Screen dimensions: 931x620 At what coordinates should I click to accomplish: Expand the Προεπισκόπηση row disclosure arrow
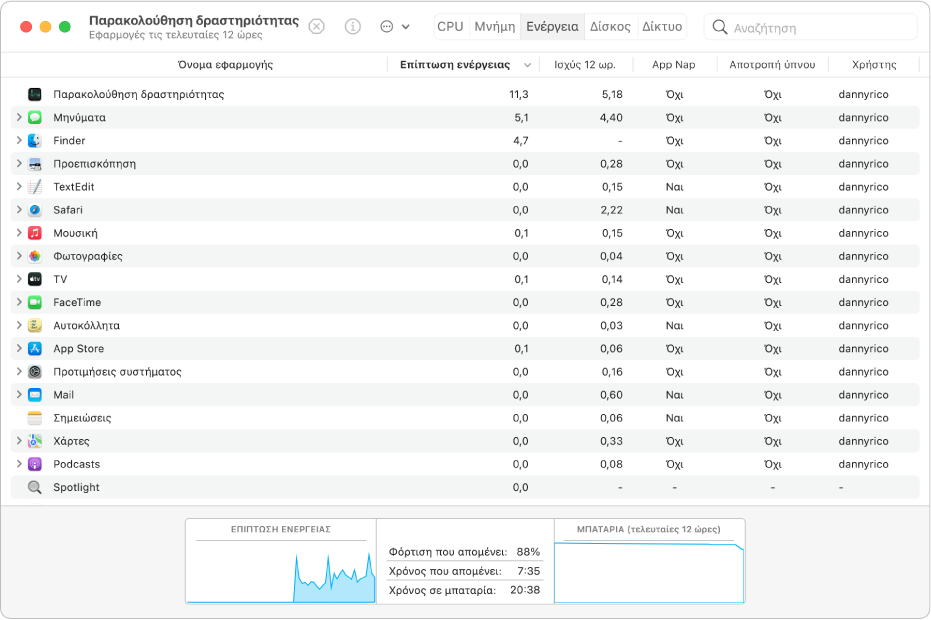[x=19, y=163]
